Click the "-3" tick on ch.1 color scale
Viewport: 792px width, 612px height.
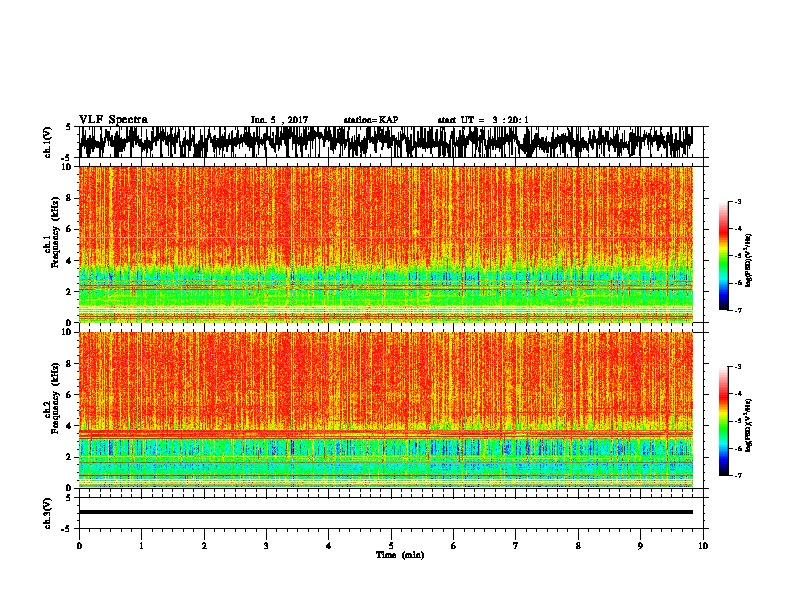738,202
